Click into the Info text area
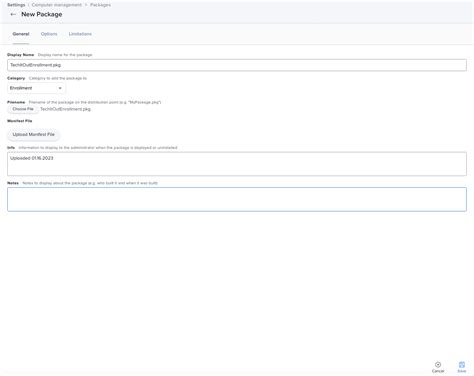Image resolution: width=474 pixels, height=376 pixels. [237, 164]
